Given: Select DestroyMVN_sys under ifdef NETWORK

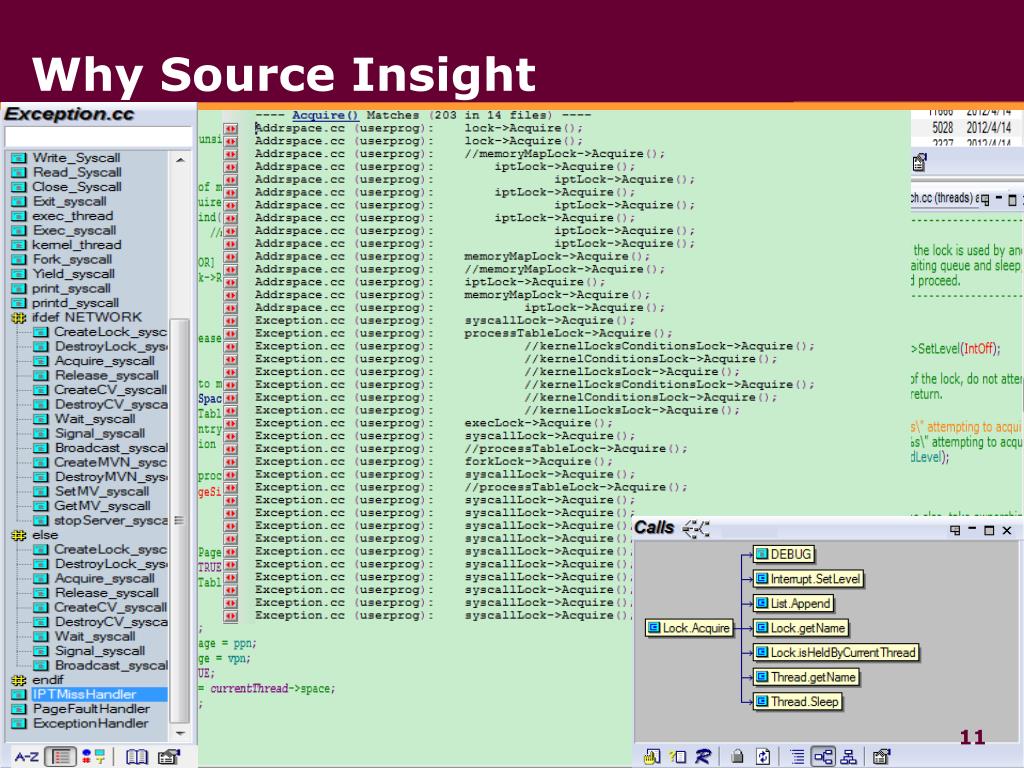Looking at the screenshot, I should [x=110, y=477].
